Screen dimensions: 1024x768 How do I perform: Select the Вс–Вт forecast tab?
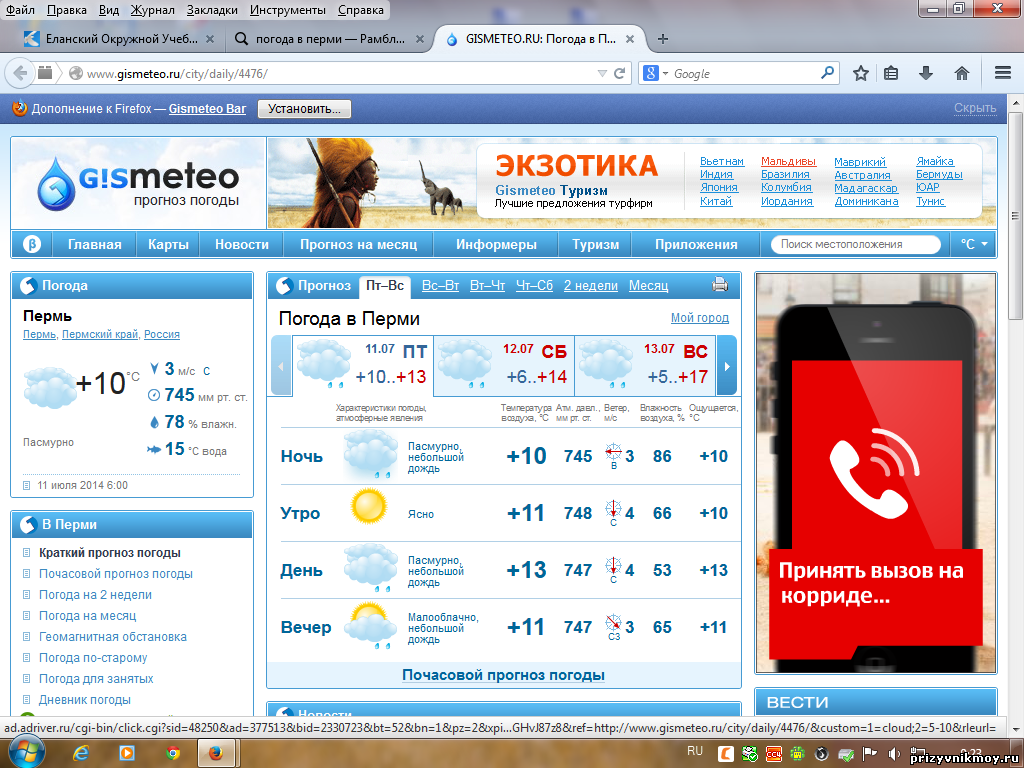pos(440,285)
